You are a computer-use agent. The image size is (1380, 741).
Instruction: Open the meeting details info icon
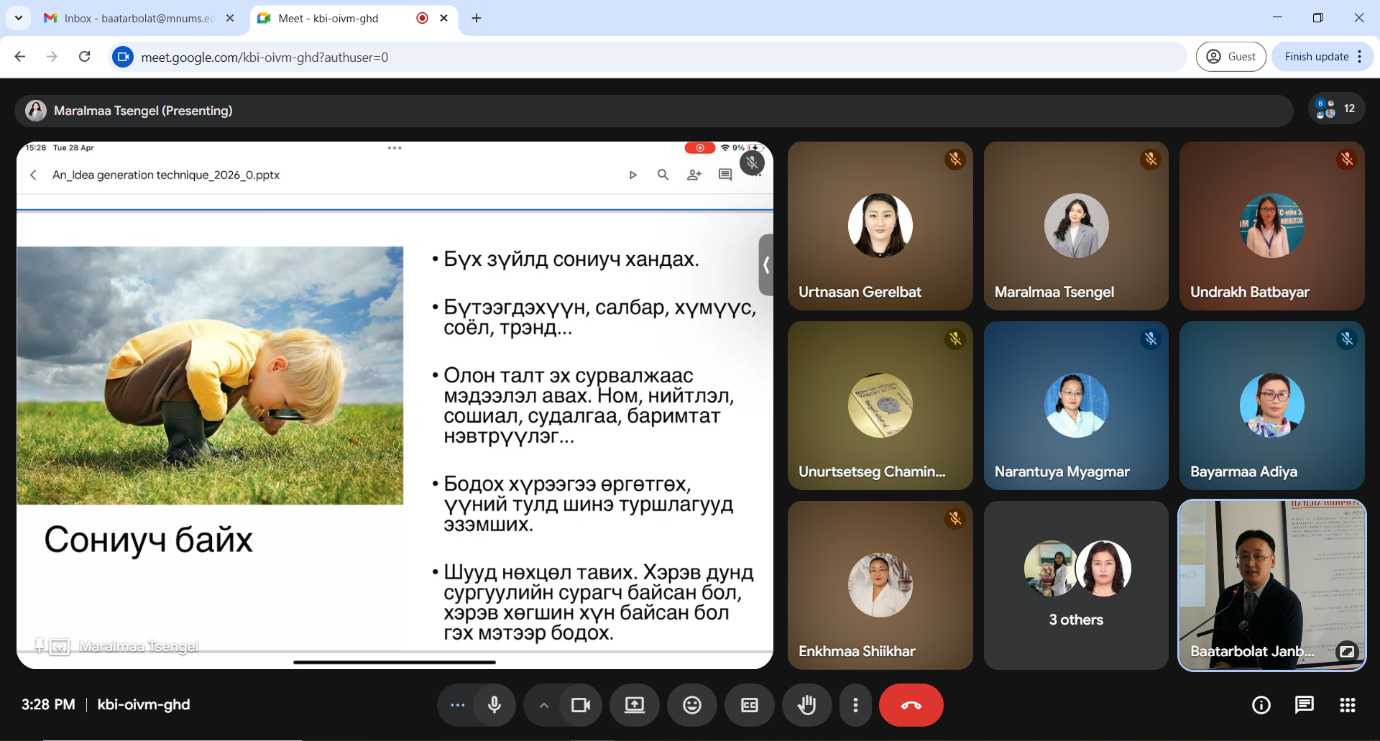(1261, 705)
